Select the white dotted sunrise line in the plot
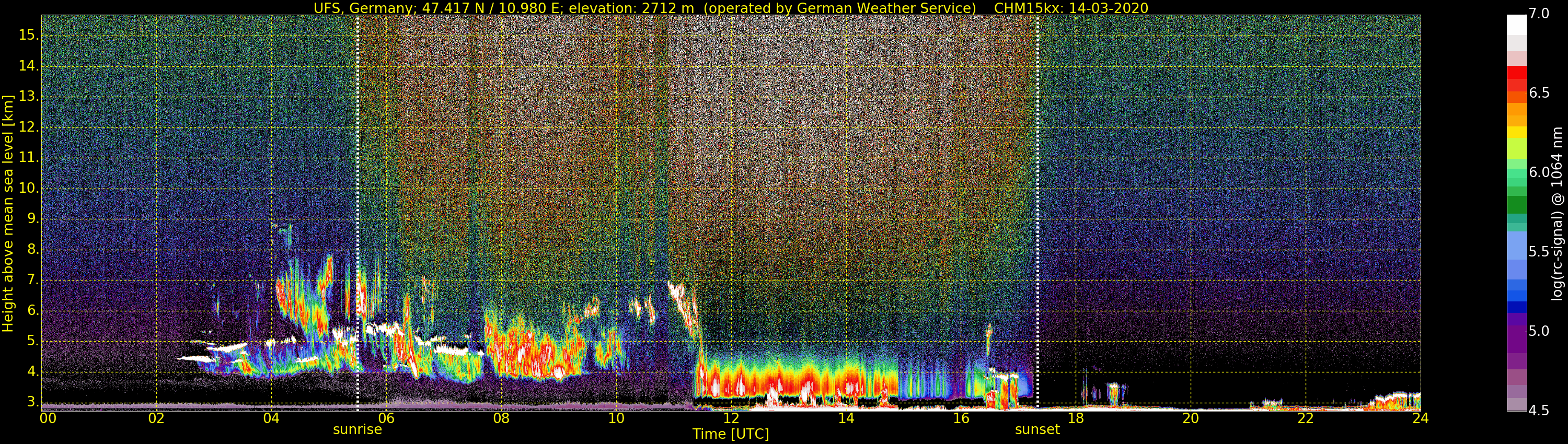The width and height of the screenshot is (1568, 444). click(x=358, y=213)
